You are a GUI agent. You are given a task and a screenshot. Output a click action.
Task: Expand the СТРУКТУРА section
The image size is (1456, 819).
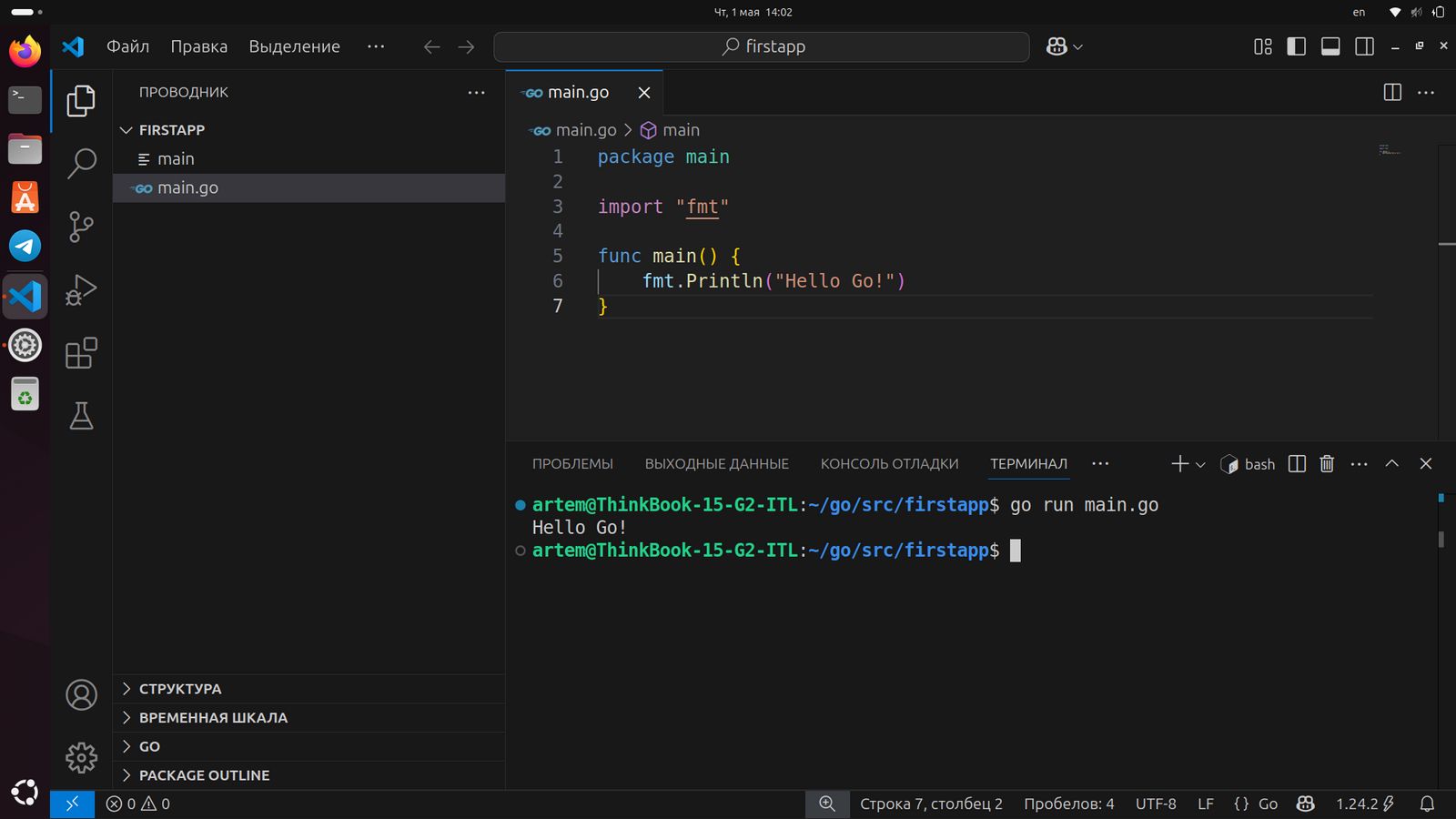click(180, 689)
